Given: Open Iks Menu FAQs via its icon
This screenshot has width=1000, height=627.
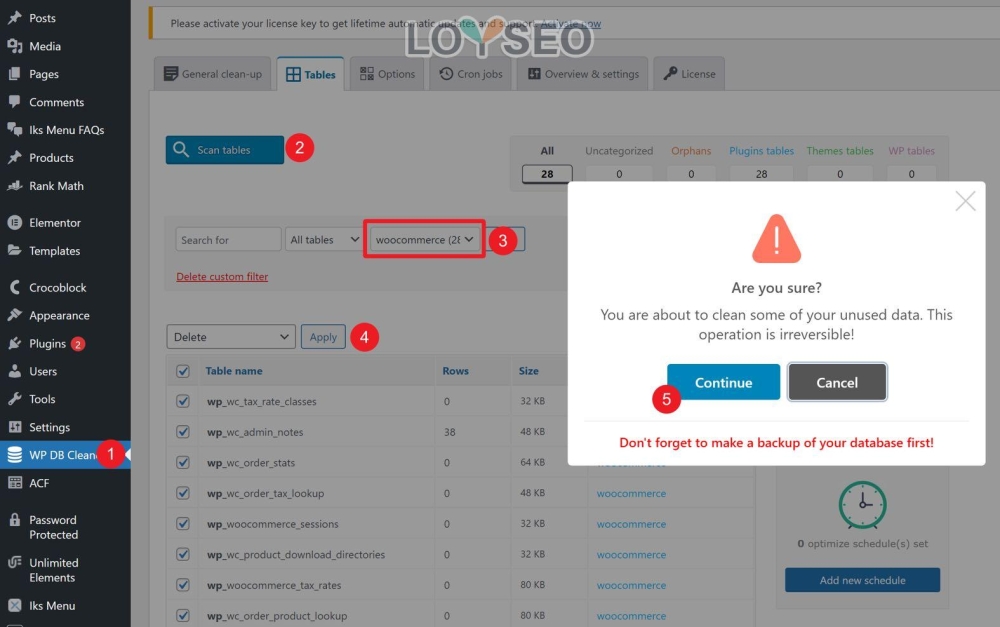Looking at the screenshot, I should 15,129.
